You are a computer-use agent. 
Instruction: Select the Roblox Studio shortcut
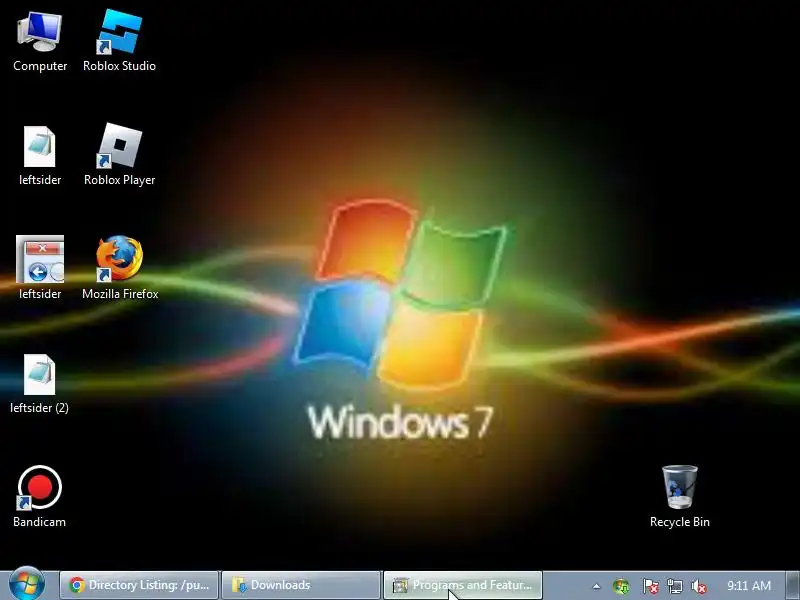coord(119,42)
